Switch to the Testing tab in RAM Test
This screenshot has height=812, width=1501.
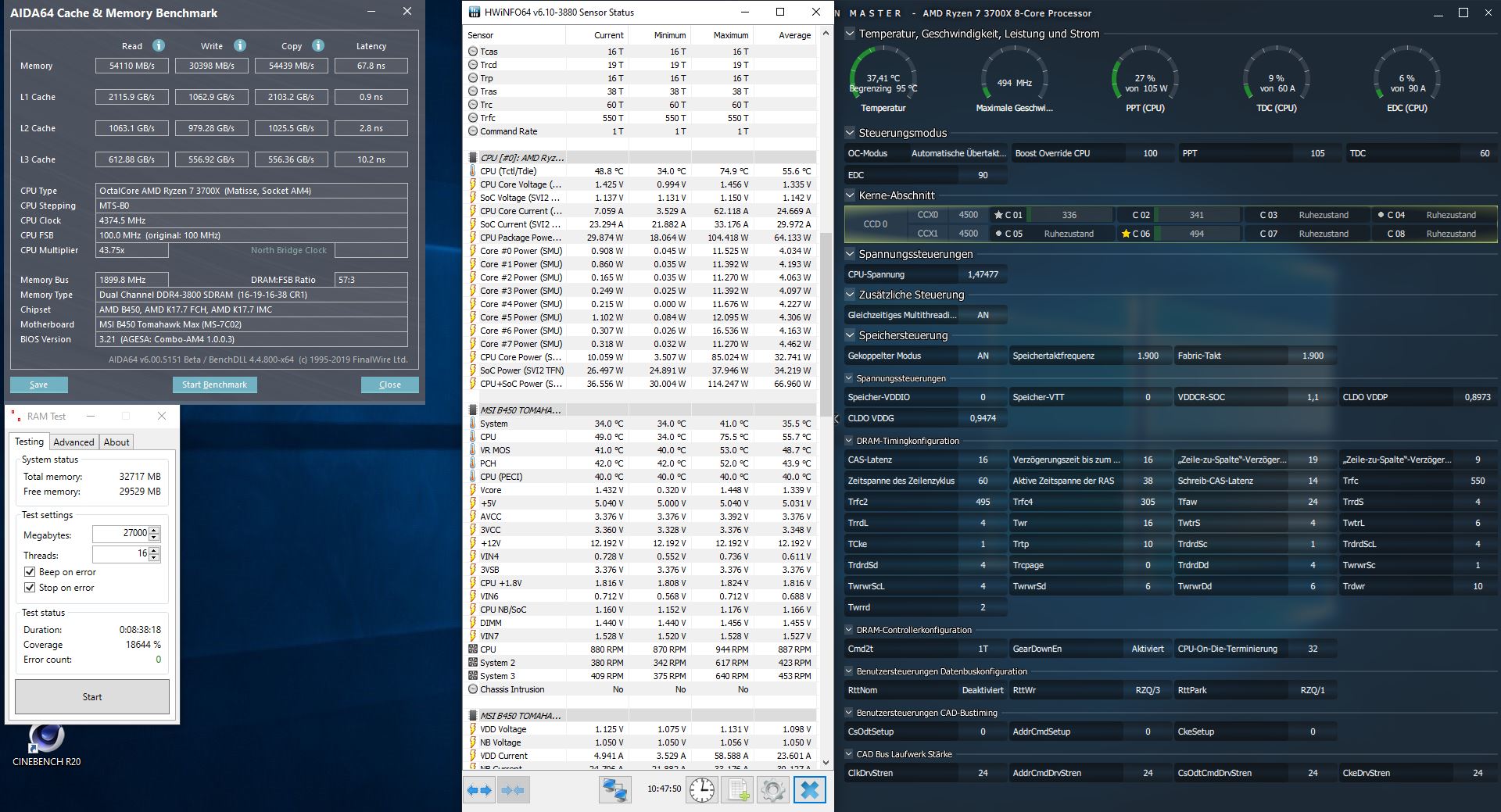click(x=29, y=442)
